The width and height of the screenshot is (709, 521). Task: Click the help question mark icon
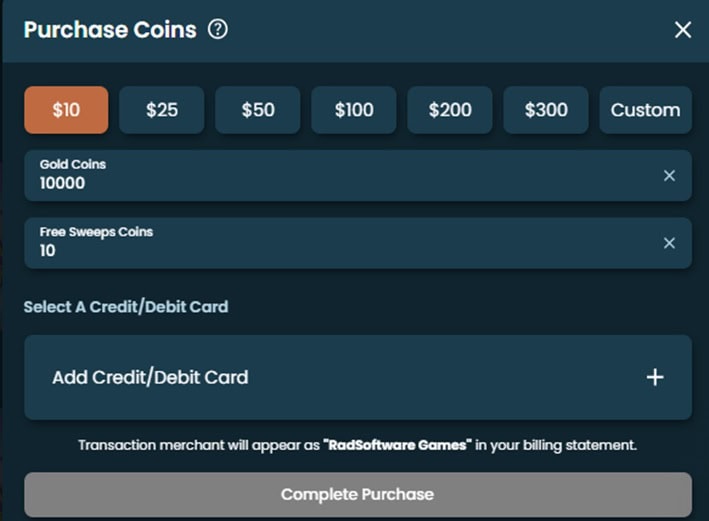click(218, 29)
